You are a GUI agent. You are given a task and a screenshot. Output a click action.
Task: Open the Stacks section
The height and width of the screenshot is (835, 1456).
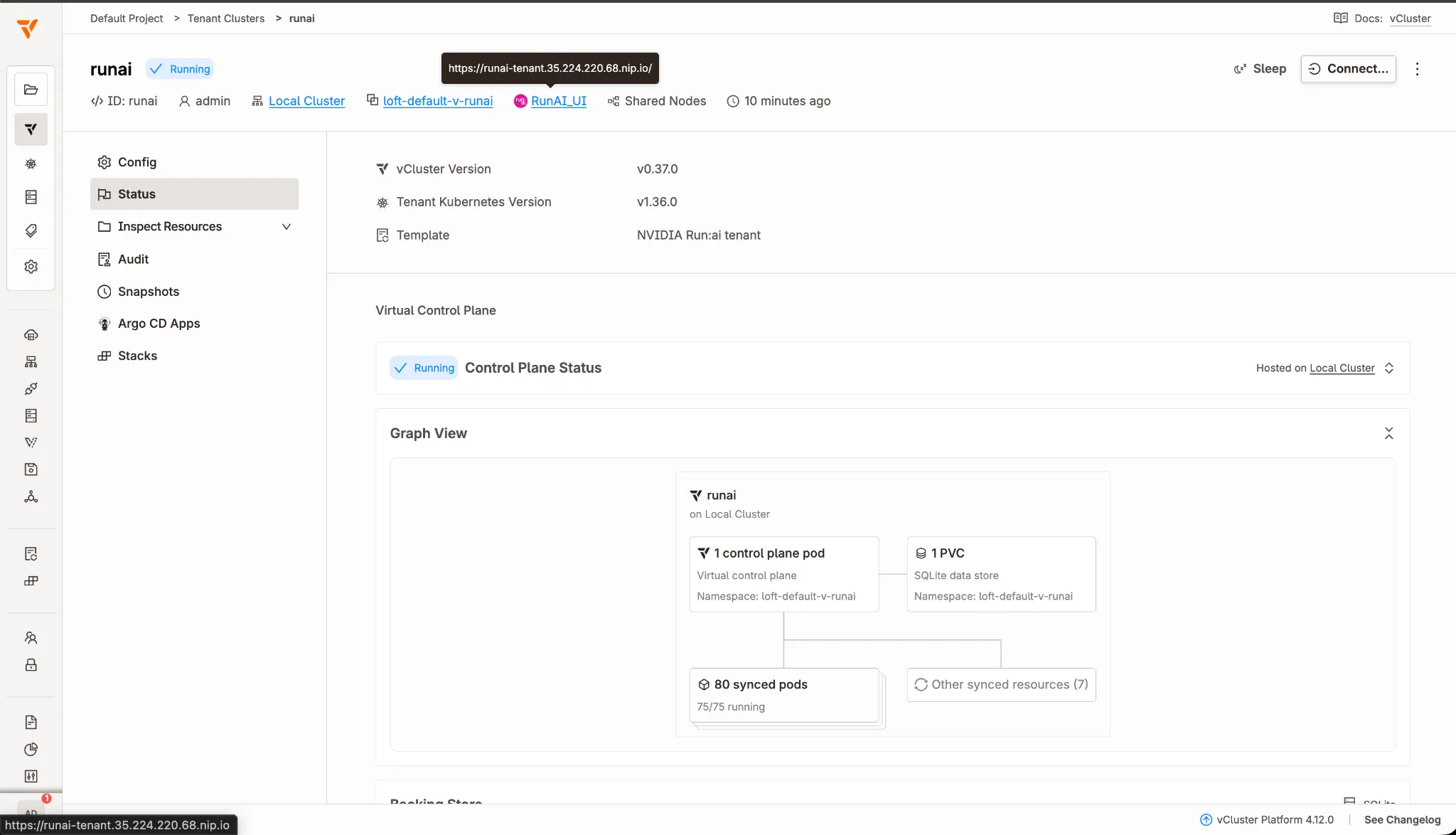coord(194,356)
